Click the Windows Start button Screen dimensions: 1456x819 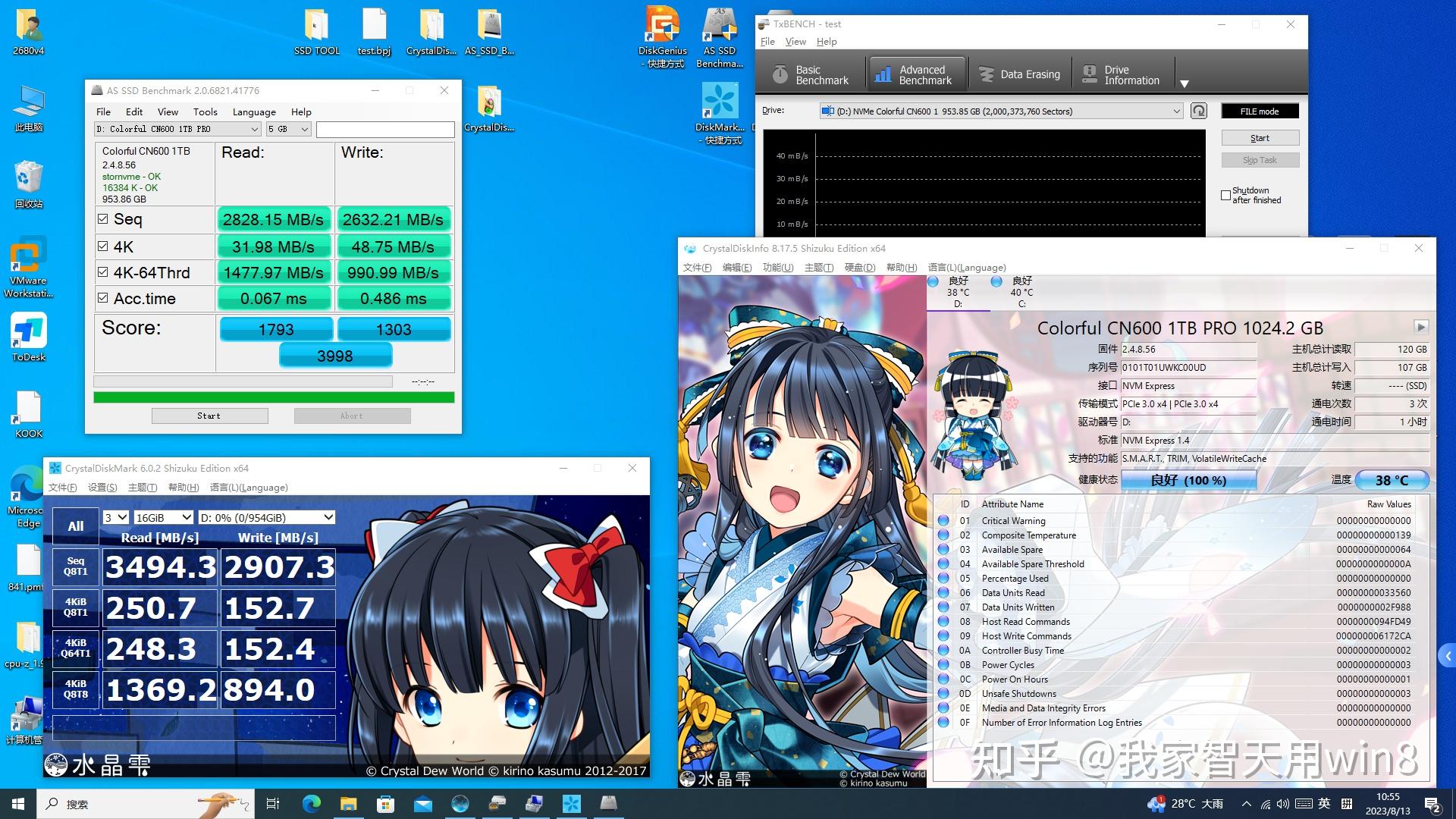(18, 804)
